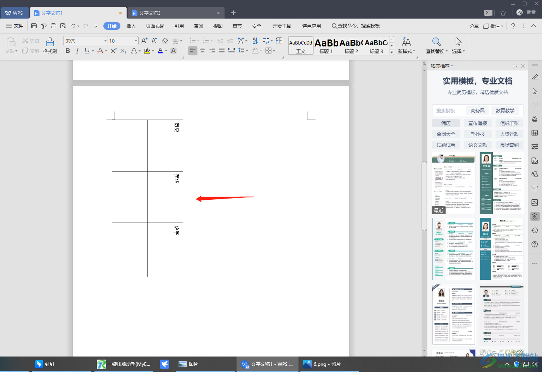The width and height of the screenshot is (542, 372).
Task: Apply the Heading 3 style
Action: [376, 45]
